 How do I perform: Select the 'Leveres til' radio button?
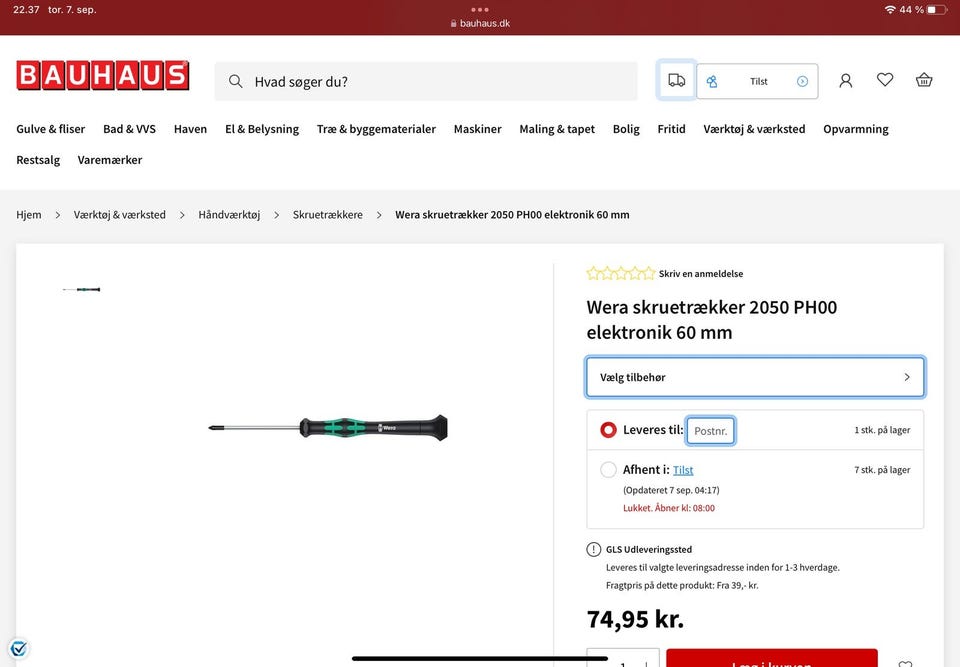pos(608,430)
